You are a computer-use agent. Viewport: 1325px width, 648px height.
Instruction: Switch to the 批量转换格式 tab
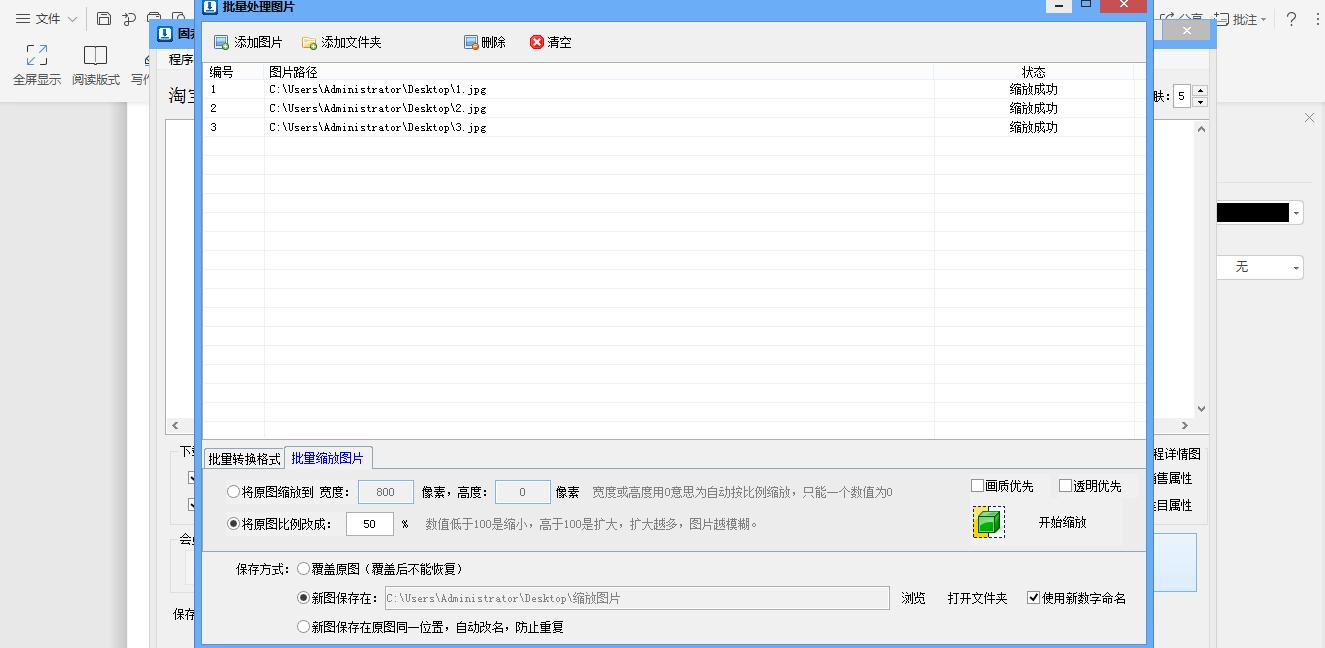(244, 457)
